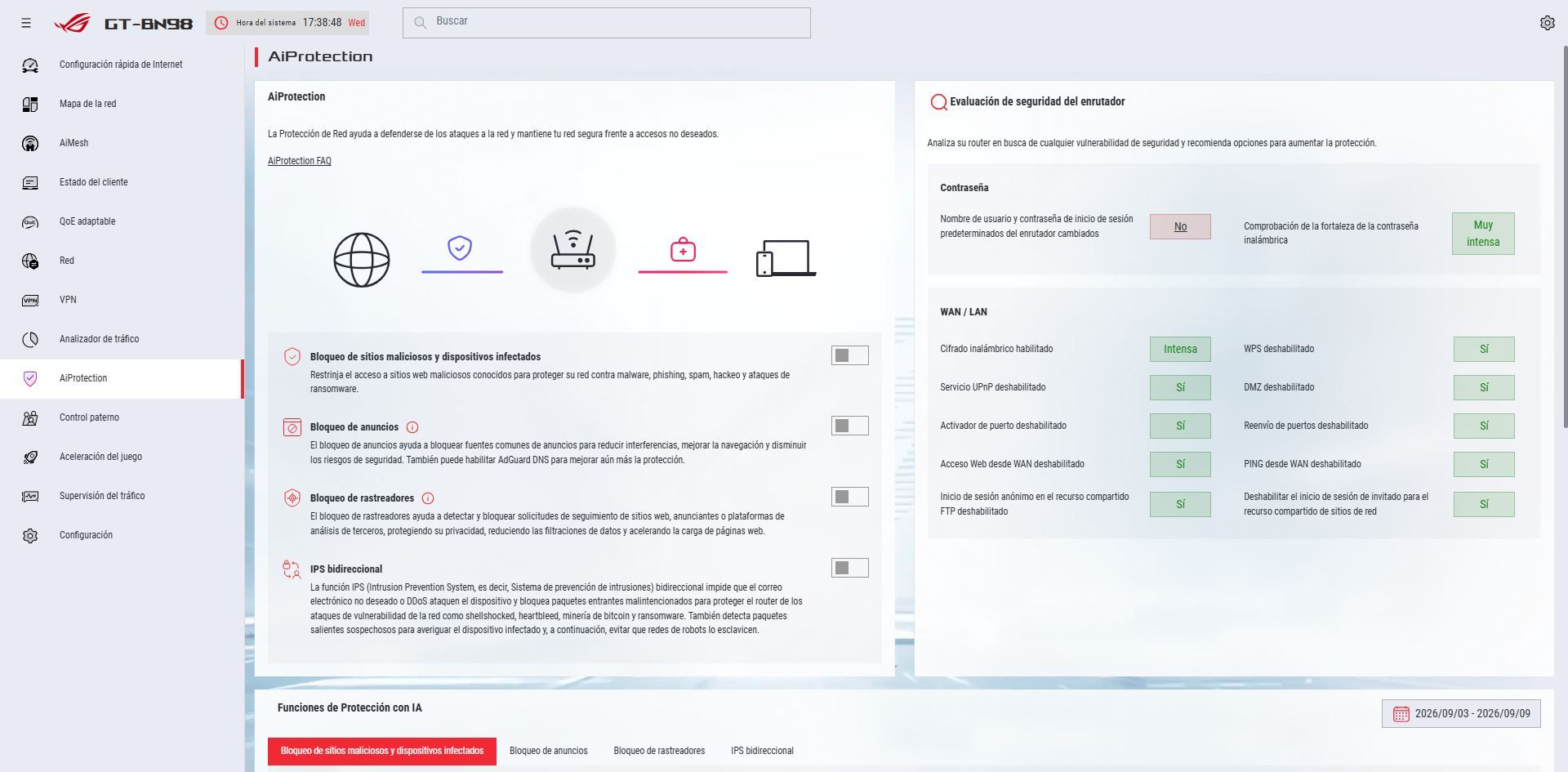
Task: Click the 'Intensa' wireless encryption status
Action: tap(1180, 349)
